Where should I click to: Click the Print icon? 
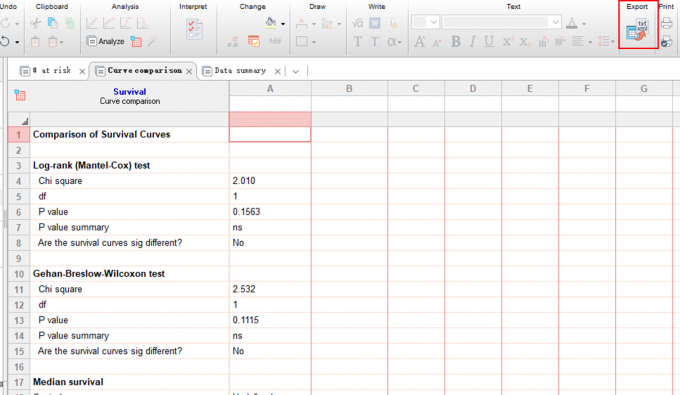[x=667, y=23]
